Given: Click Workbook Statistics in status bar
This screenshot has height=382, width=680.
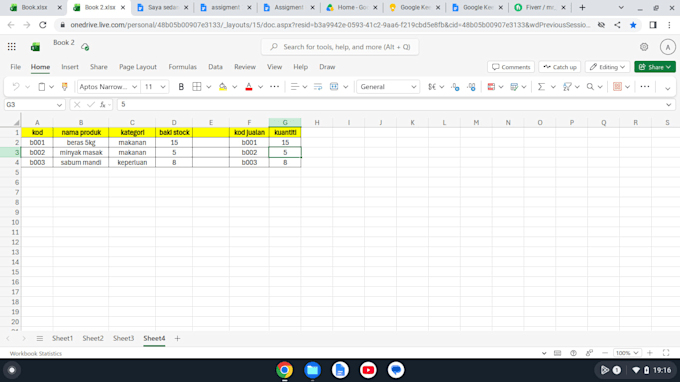Looking at the screenshot, I should pos(36,353).
